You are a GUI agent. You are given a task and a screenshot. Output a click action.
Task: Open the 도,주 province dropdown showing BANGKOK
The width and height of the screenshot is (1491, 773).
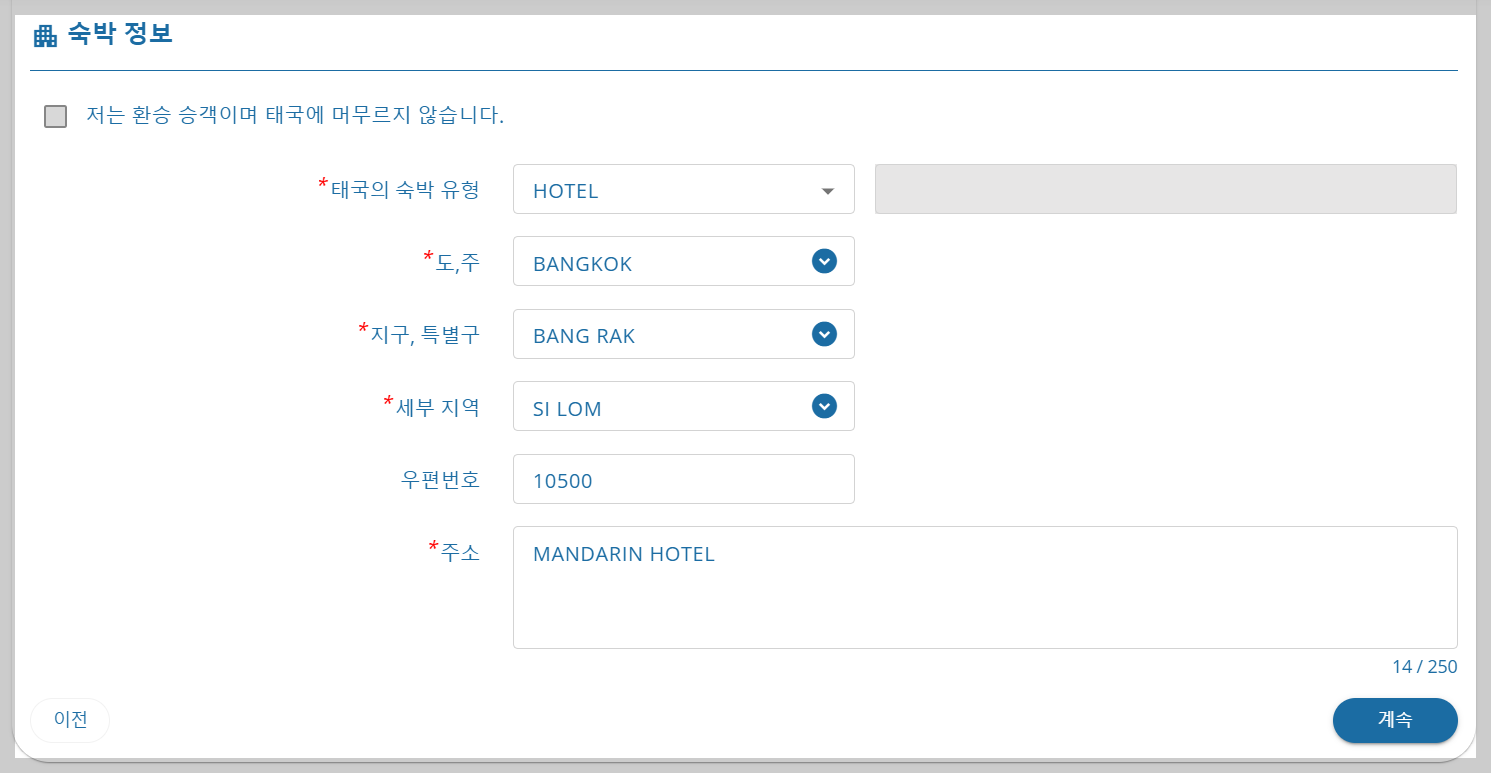point(683,261)
